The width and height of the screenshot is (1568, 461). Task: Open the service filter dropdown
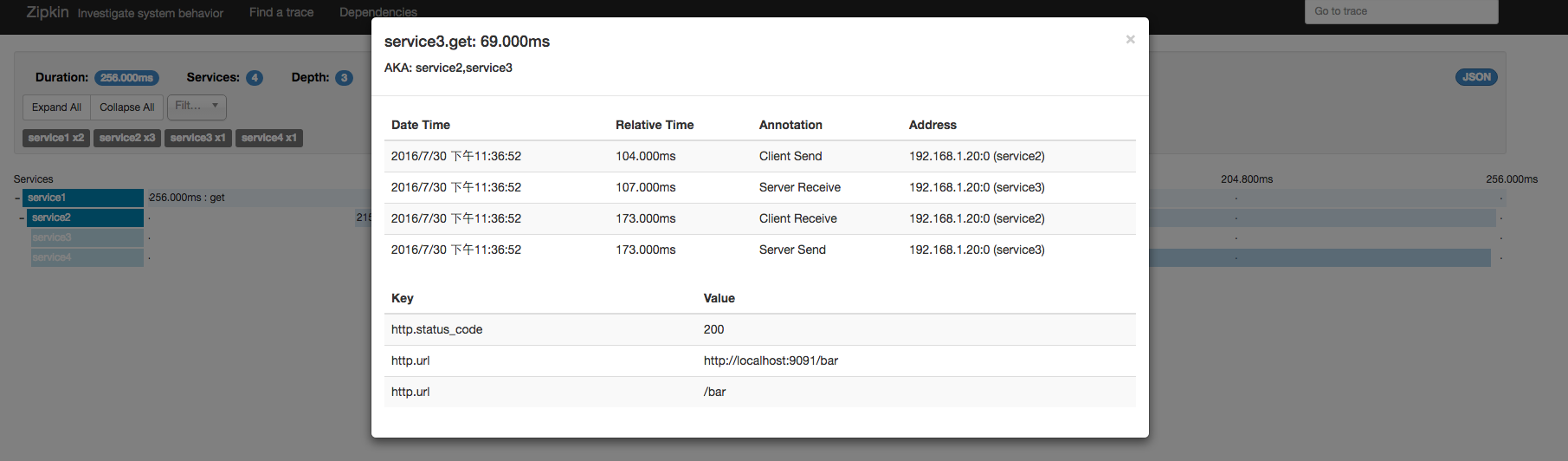(197, 107)
